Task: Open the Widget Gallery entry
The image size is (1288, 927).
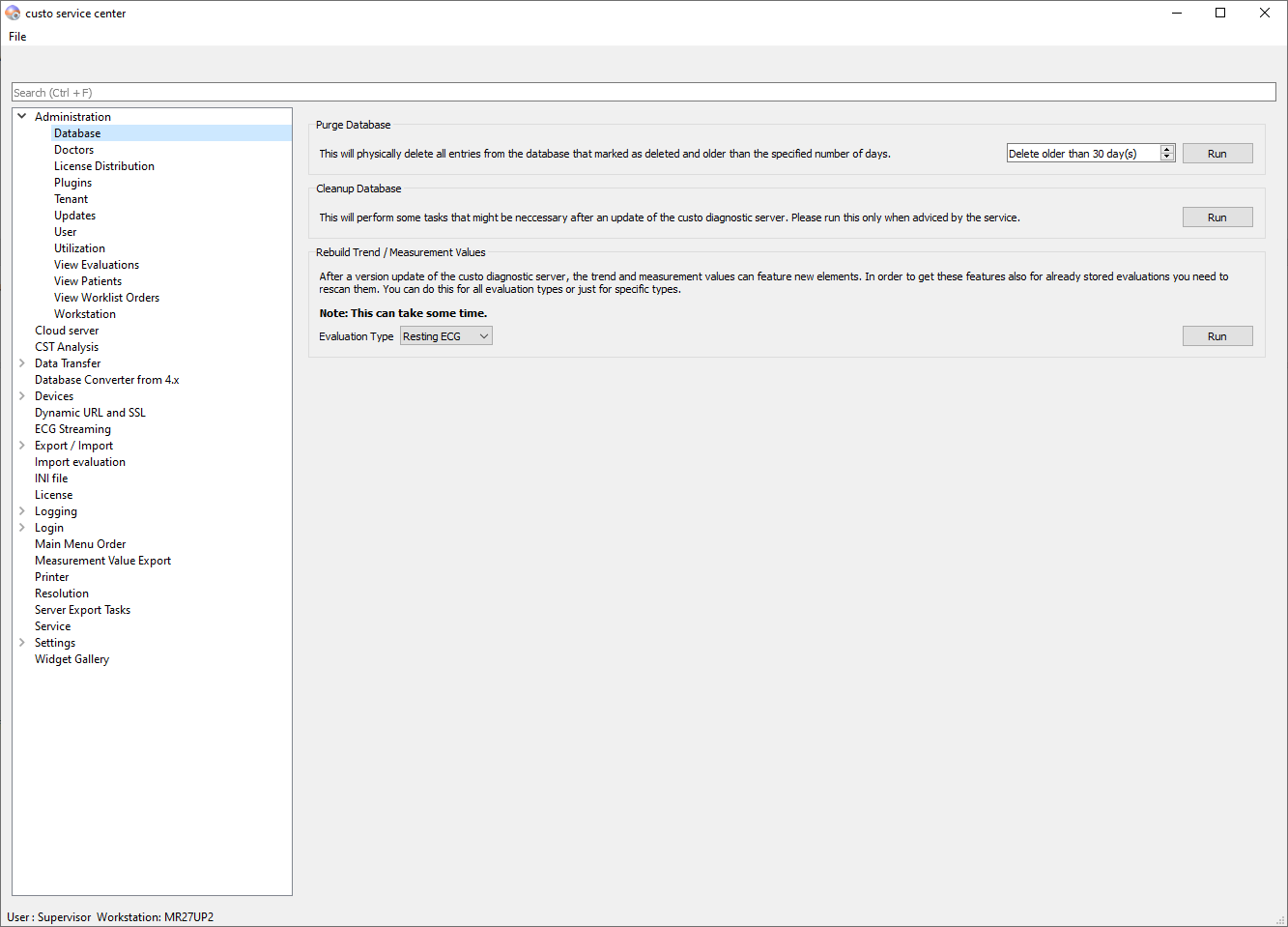Action: click(72, 659)
